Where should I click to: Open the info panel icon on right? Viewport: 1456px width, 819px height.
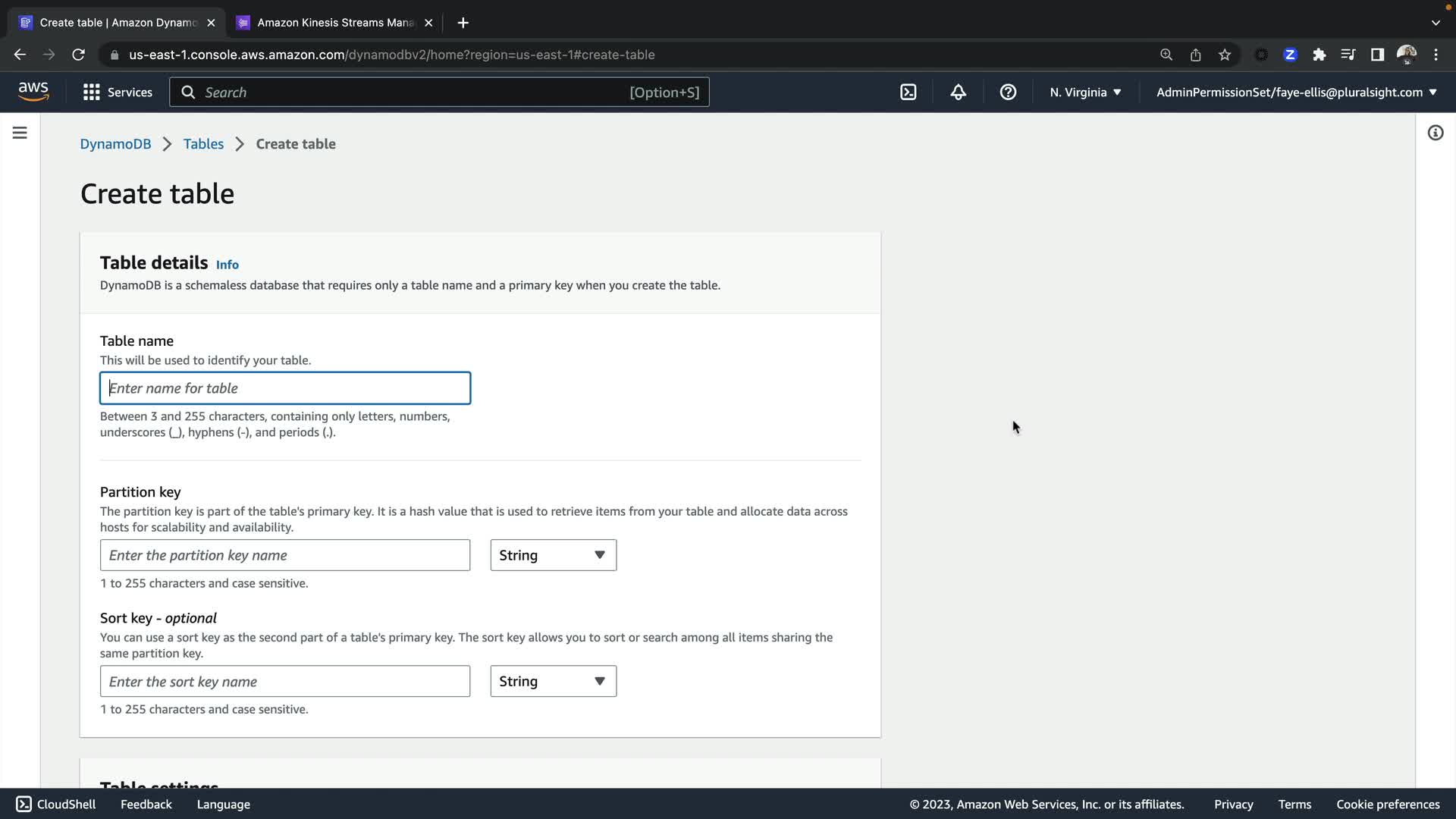(x=1435, y=133)
